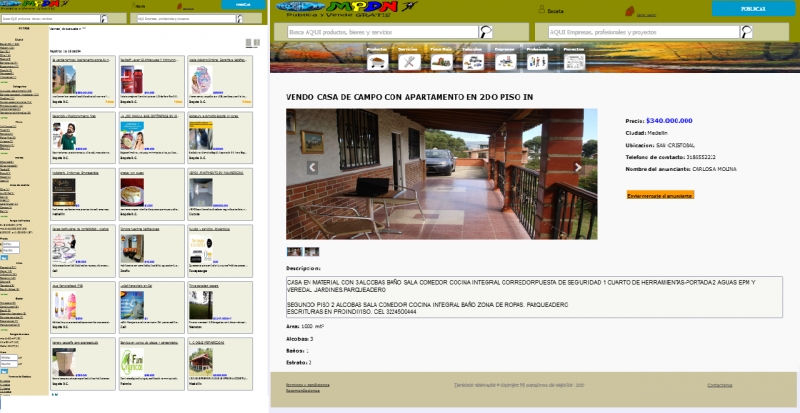Click the MPDN logo on the detail page
Screen dimensions: 800x413
pos(346,8)
